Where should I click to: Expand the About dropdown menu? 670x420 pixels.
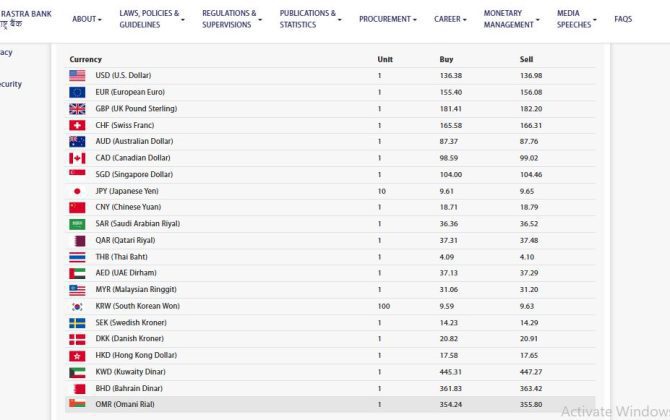[x=86, y=19]
